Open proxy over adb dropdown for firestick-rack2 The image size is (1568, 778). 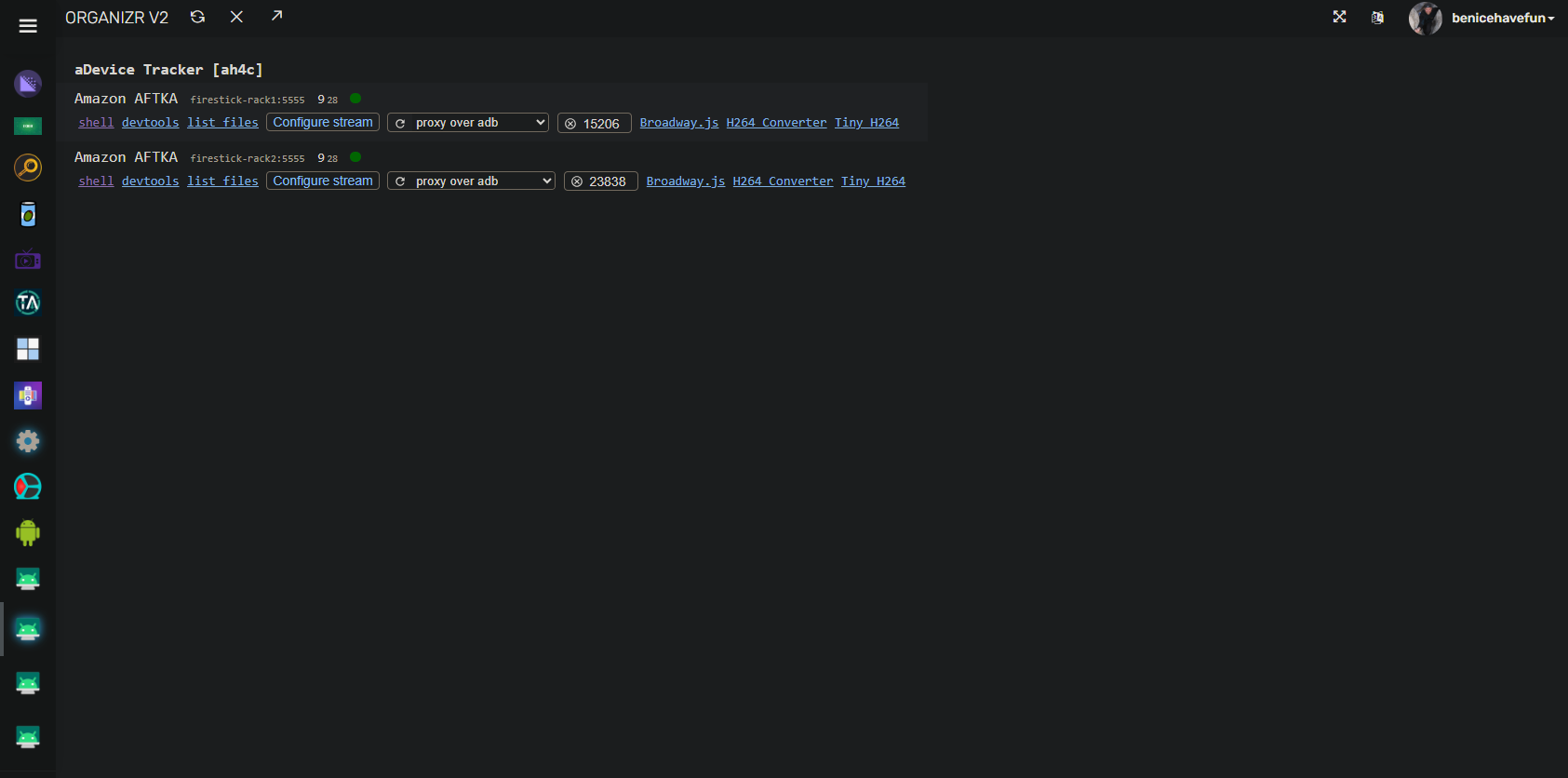tap(471, 181)
